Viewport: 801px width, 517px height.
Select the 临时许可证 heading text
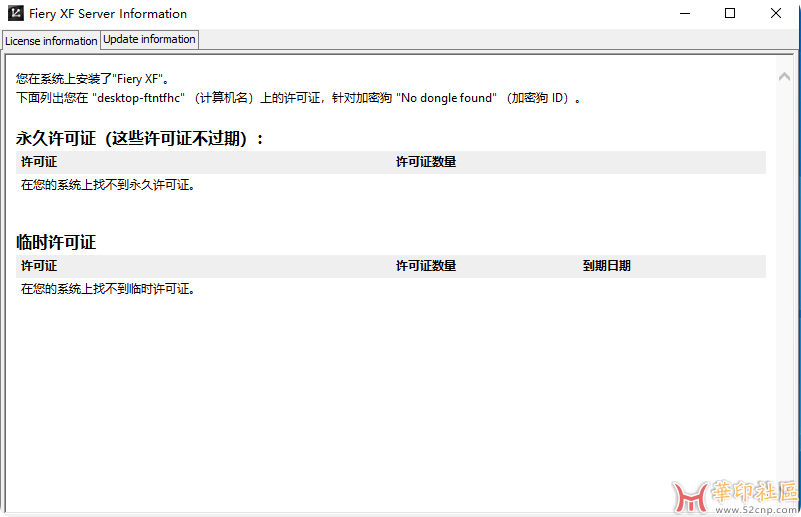point(56,242)
